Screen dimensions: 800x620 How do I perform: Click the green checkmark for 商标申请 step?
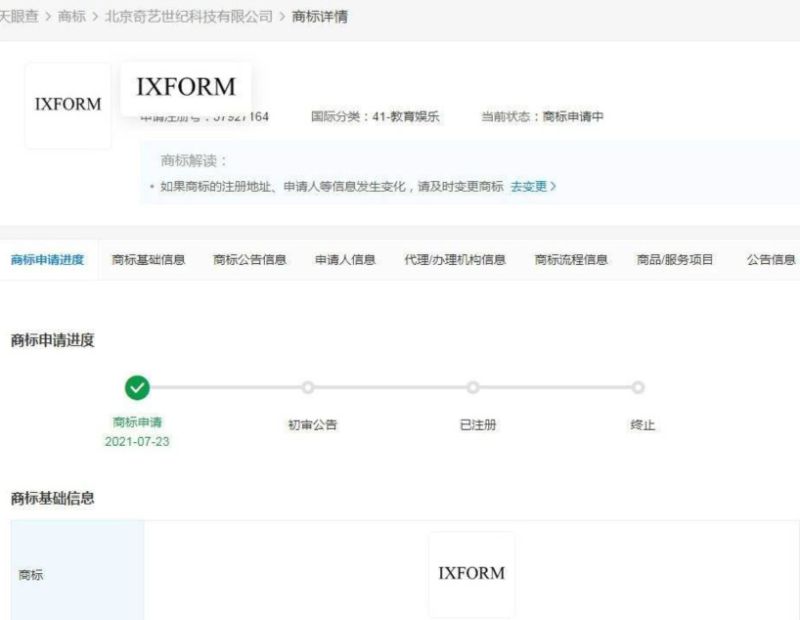(x=138, y=388)
